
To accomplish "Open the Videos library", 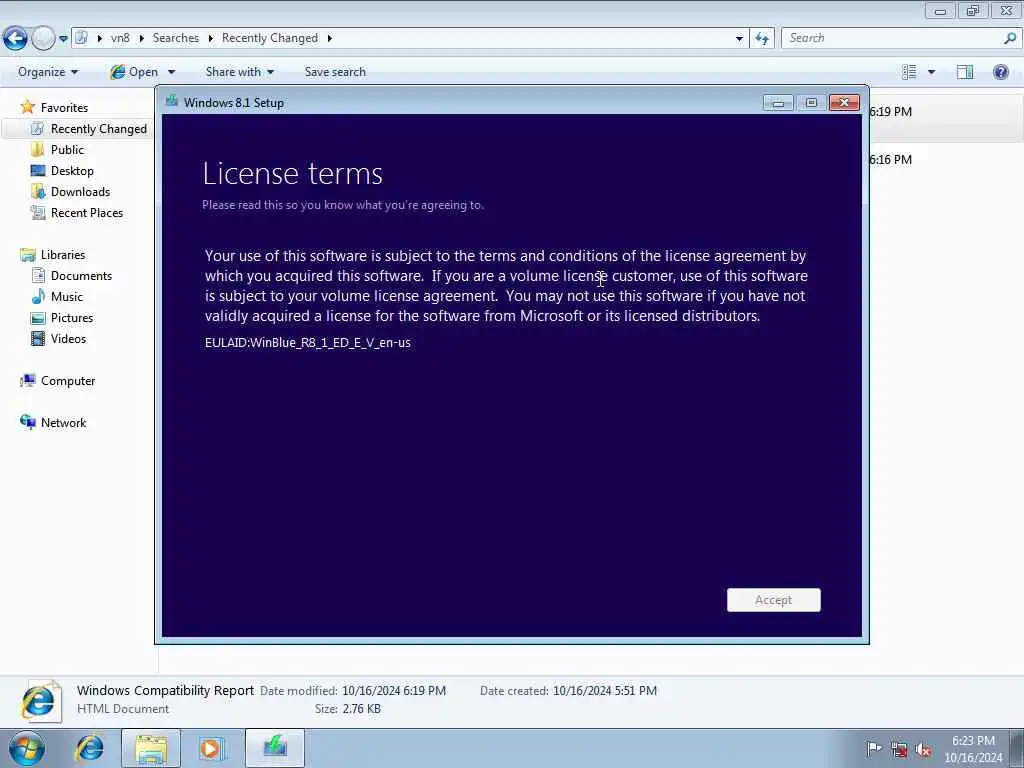I will (68, 338).
